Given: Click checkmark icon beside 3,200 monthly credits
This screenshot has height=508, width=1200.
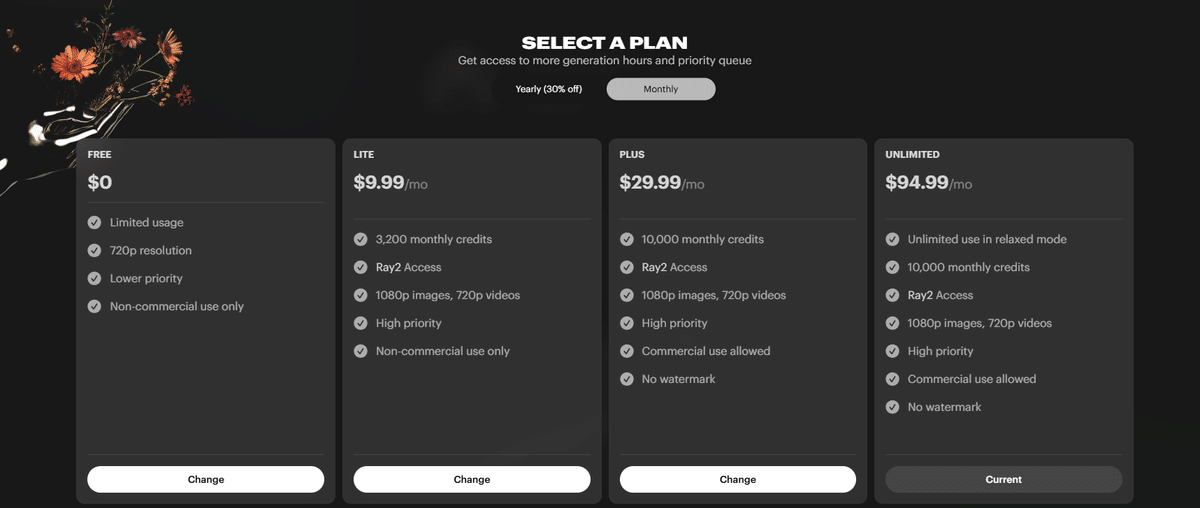Looking at the screenshot, I should [x=361, y=240].
